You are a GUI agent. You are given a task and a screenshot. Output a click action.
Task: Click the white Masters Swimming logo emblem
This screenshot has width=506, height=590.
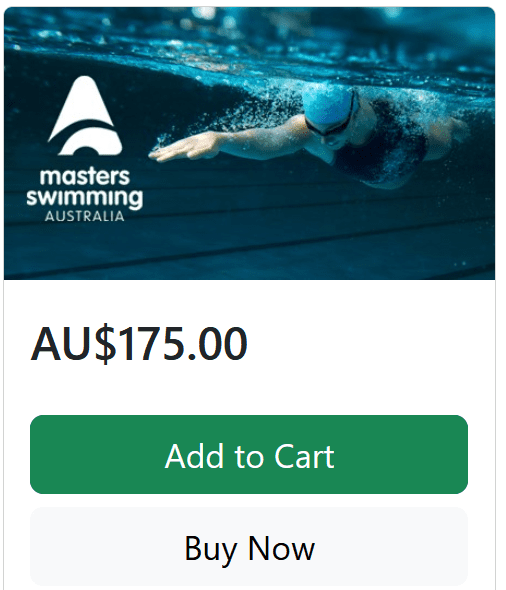pyautogui.click(x=85, y=116)
